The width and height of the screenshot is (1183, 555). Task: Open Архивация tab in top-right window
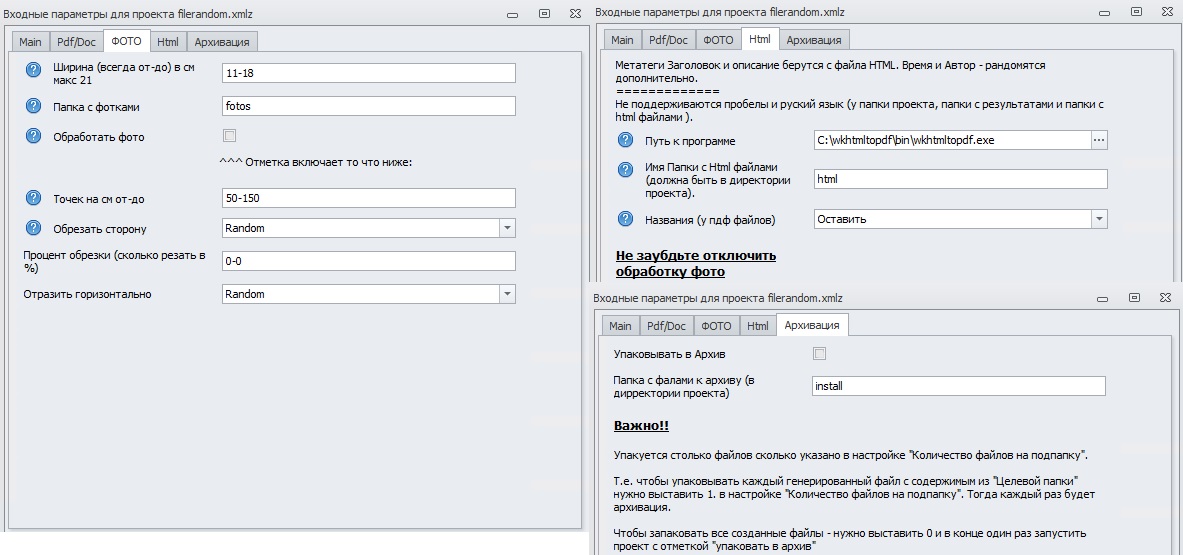(x=814, y=40)
